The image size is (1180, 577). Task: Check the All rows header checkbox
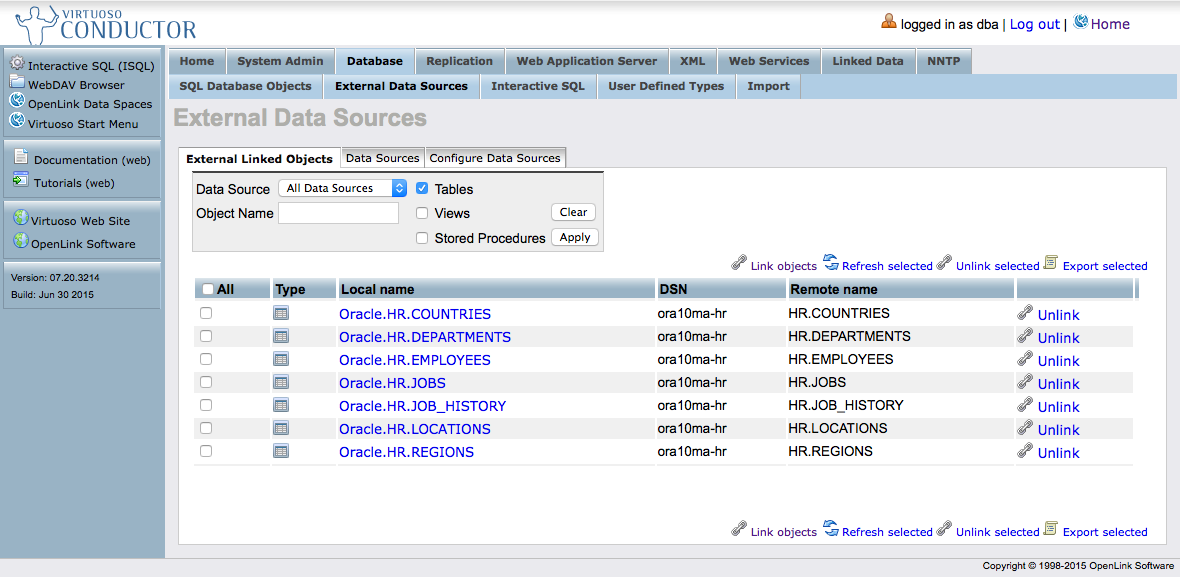point(207,289)
